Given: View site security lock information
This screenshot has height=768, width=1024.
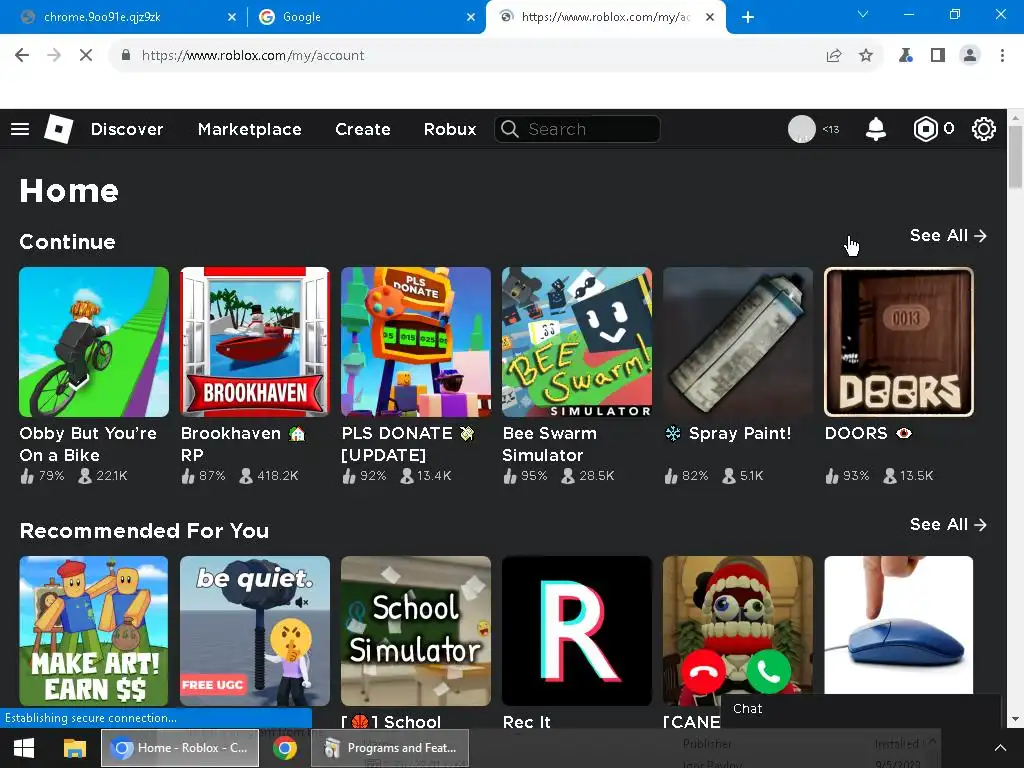Looking at the screenshot, I should (x=126, y=56).
